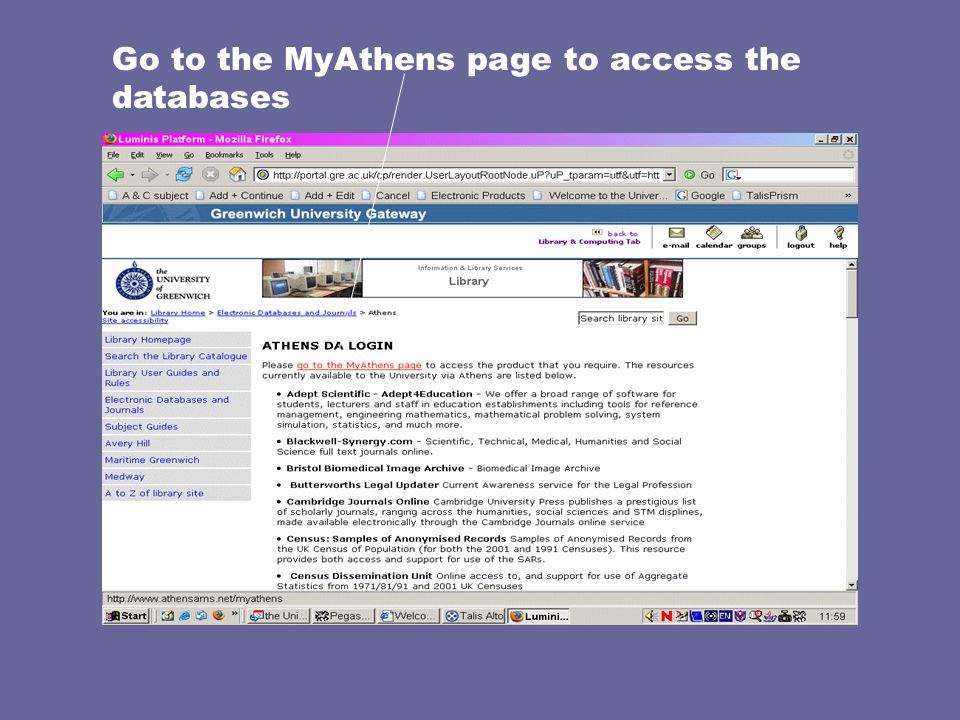Open the TalisPrism bookmark

[x=765, y=196]
